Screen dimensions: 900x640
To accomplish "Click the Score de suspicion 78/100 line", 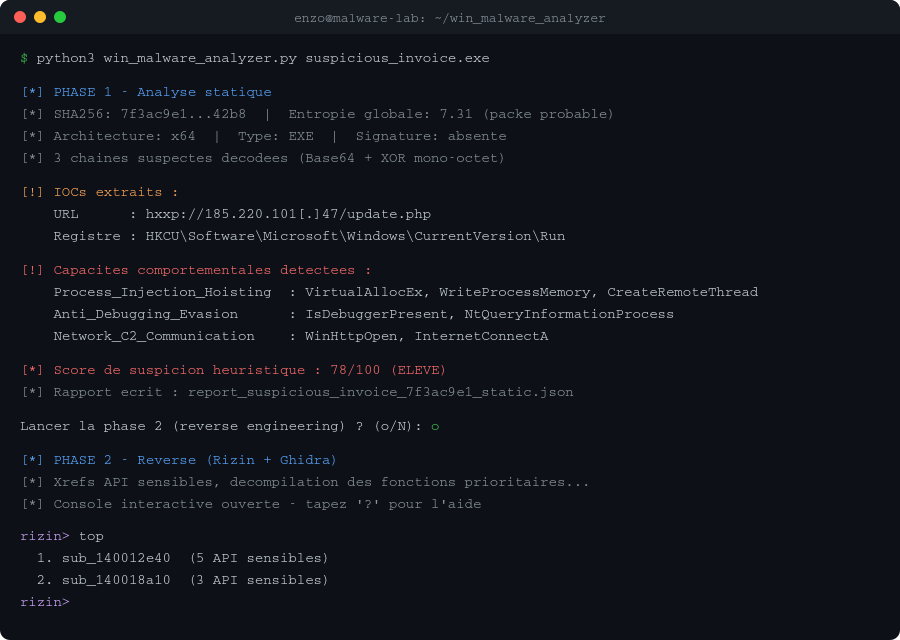I will point(234,370).
